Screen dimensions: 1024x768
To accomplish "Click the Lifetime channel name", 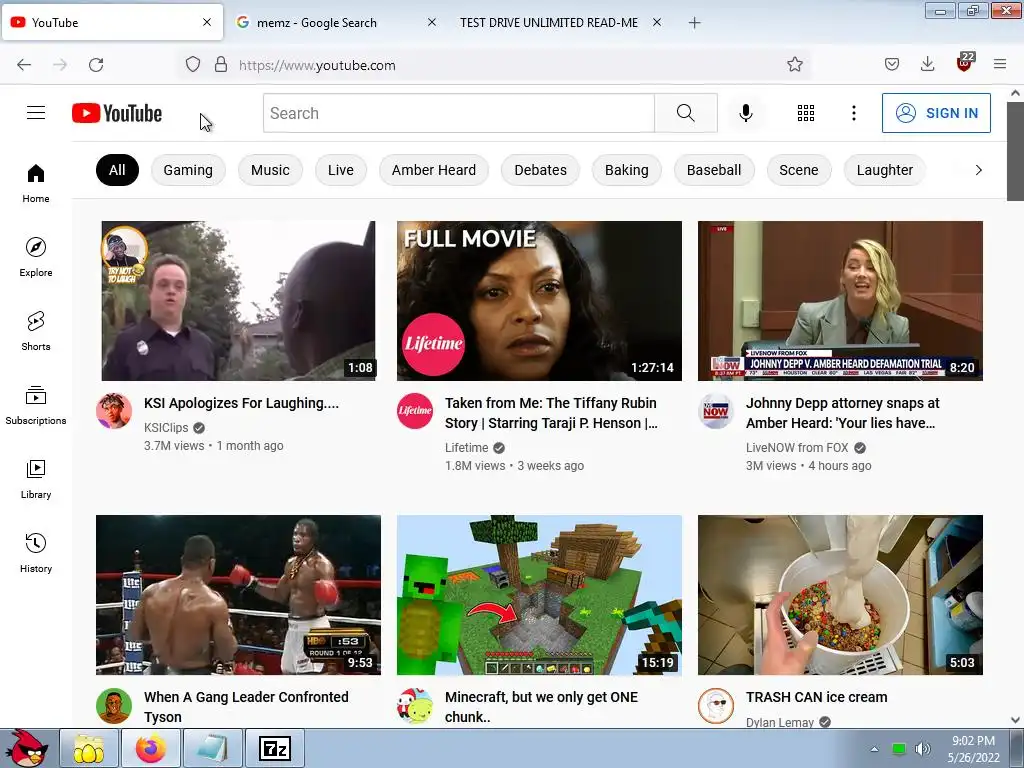I will click(466, 447).
